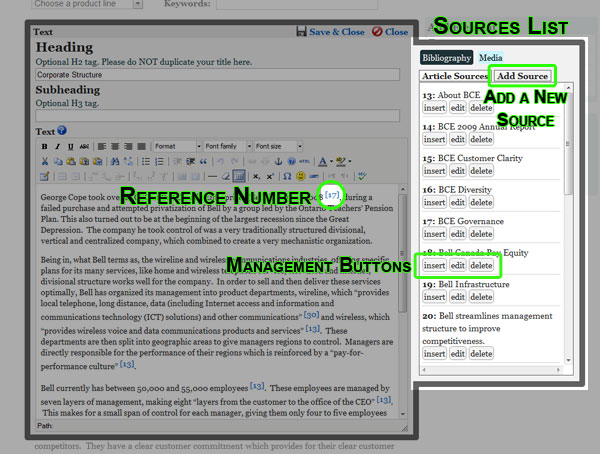Toggle underline formatting
The image size is (600, 454).
coord(70,146)
